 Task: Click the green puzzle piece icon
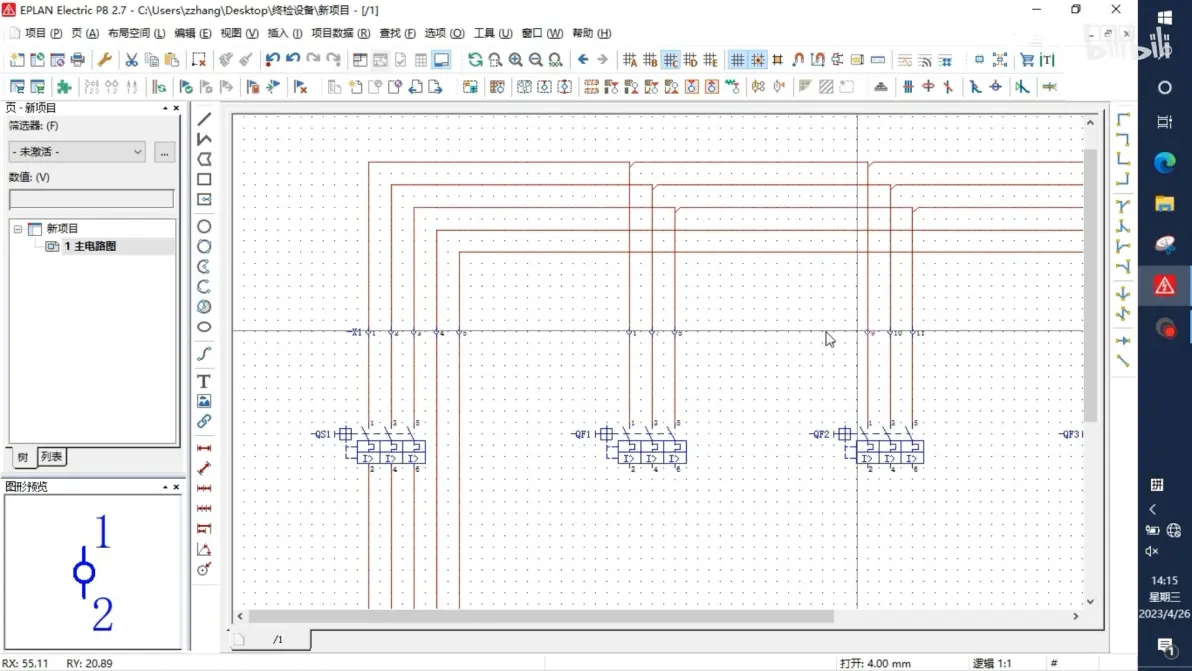[x=64, y=87]
